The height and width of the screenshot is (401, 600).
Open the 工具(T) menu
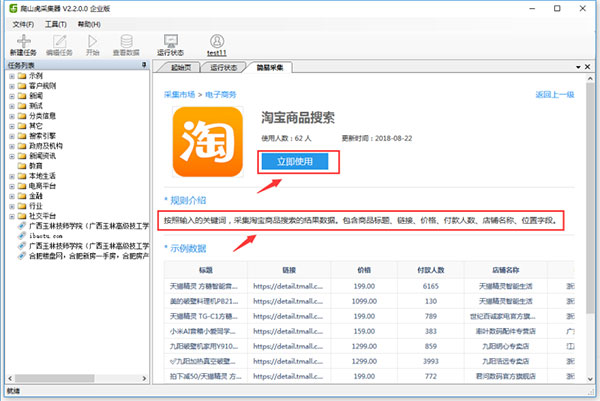coord(56,24)
